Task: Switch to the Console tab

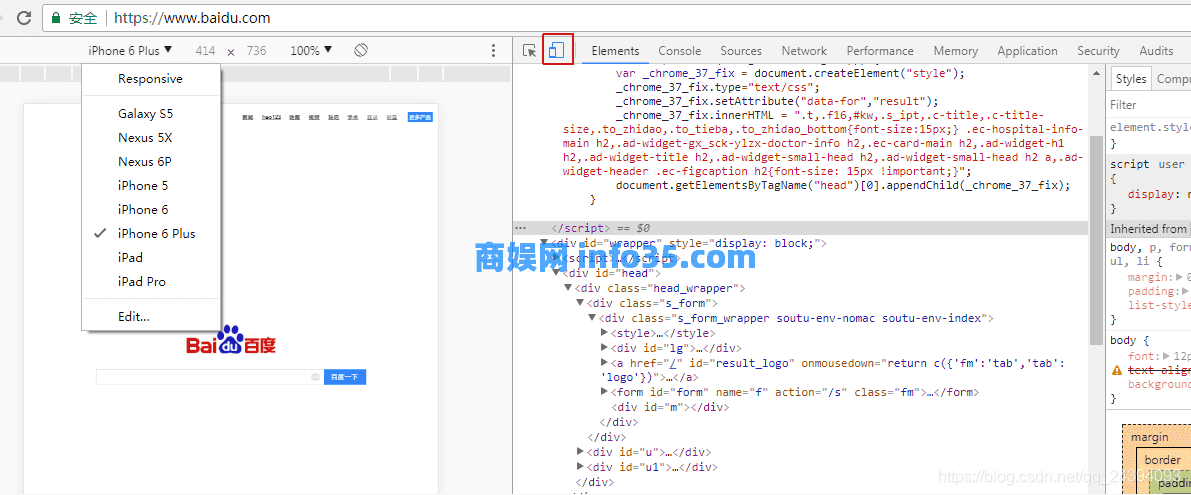Action: [680, 51]
